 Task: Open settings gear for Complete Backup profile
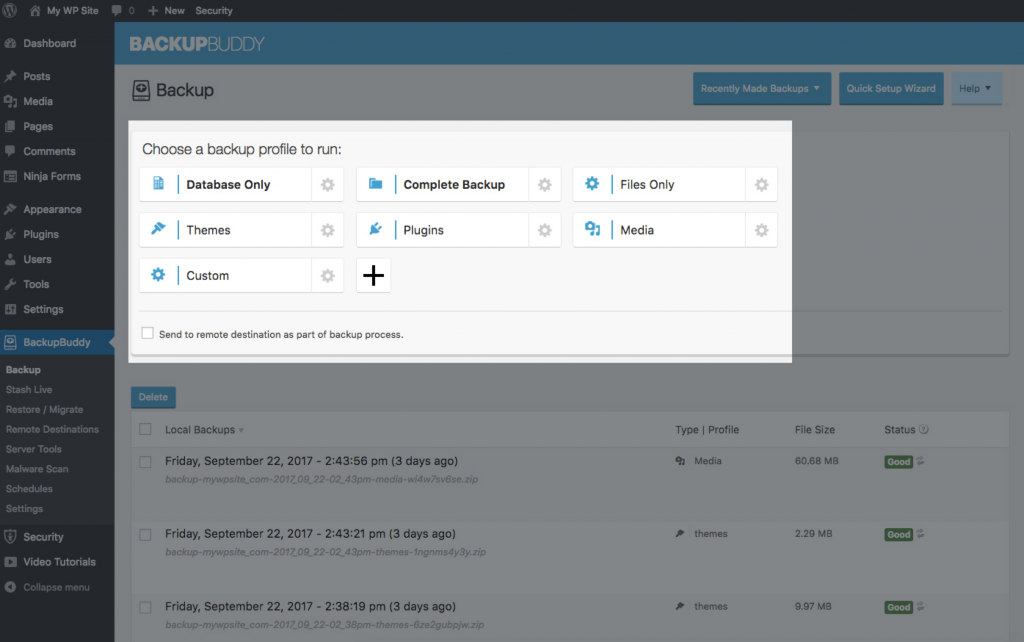[544, 185]
